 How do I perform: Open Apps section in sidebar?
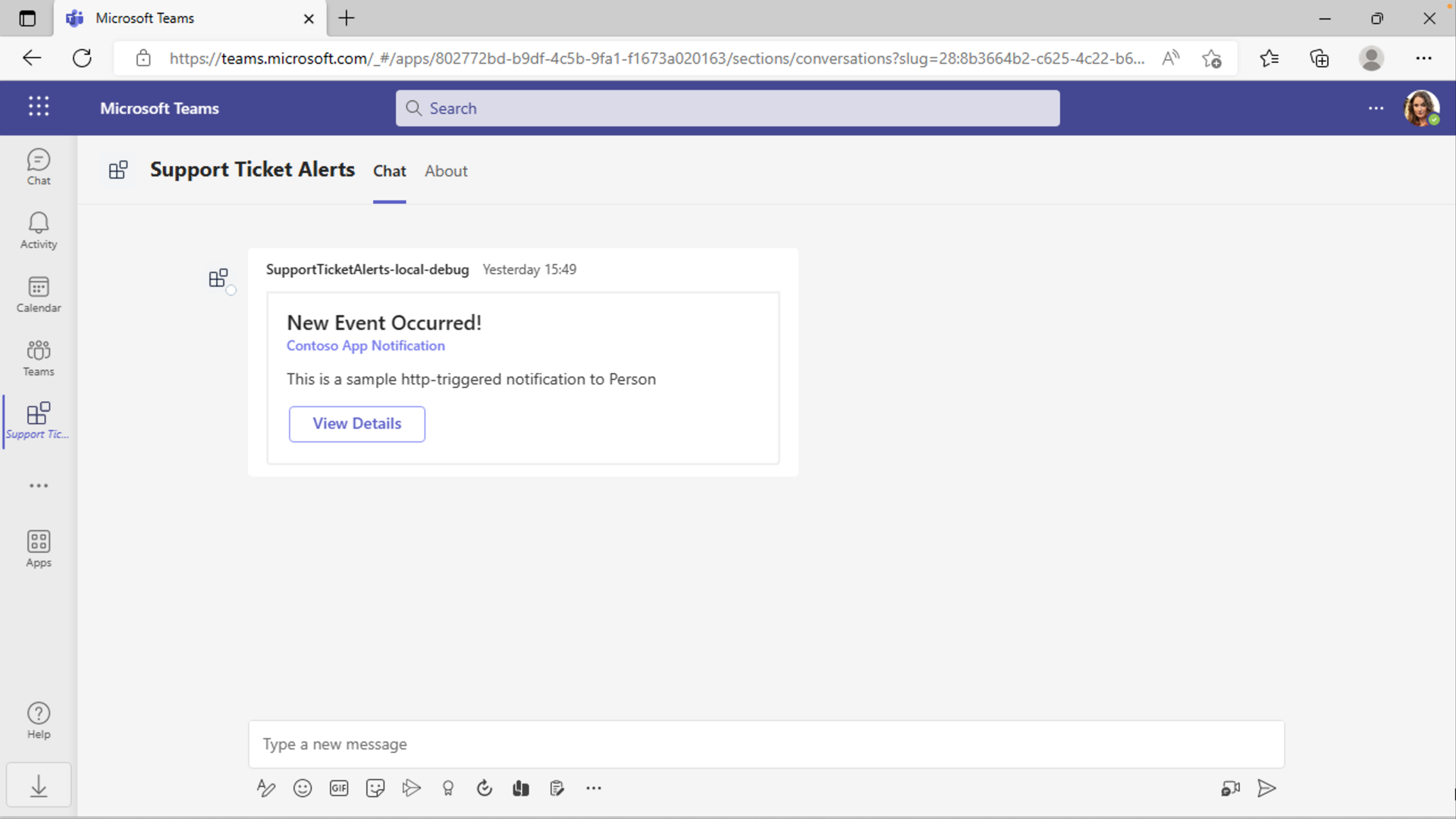point(38,548)
